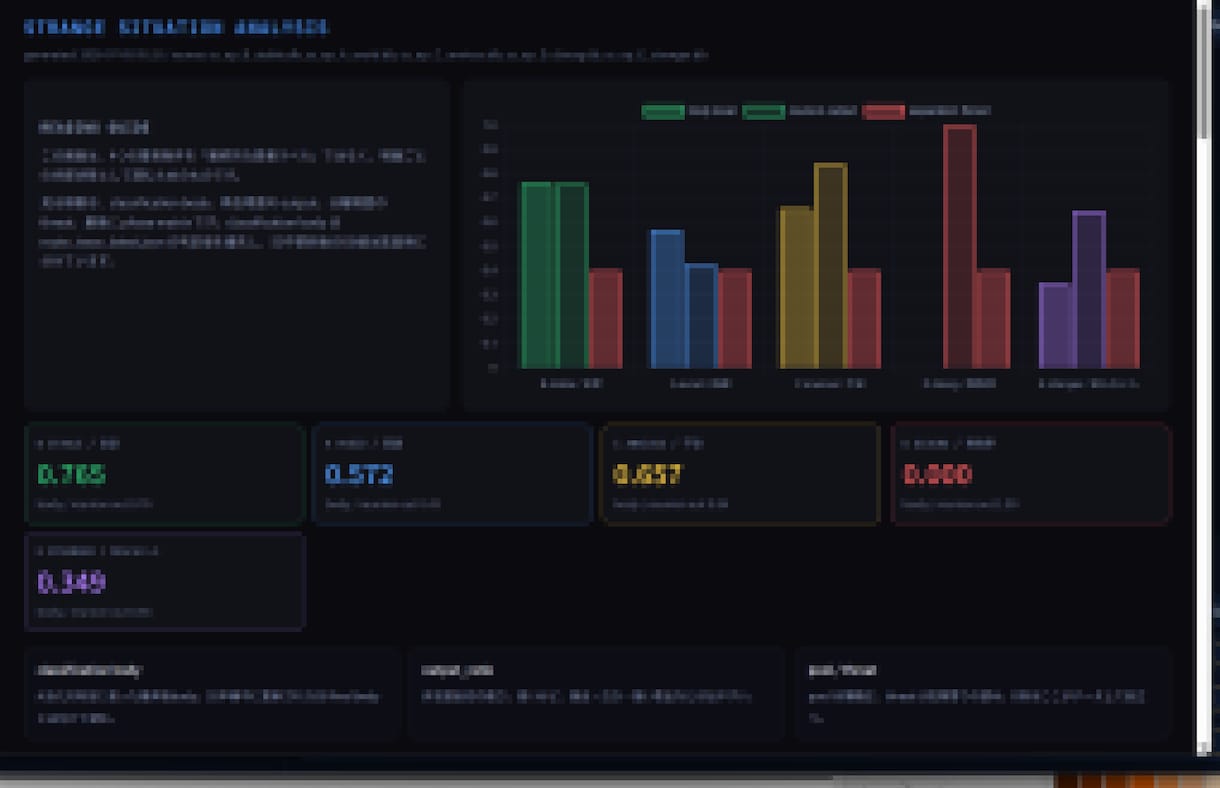Toggle the red legend swatch entry

[x=884, y=111]
